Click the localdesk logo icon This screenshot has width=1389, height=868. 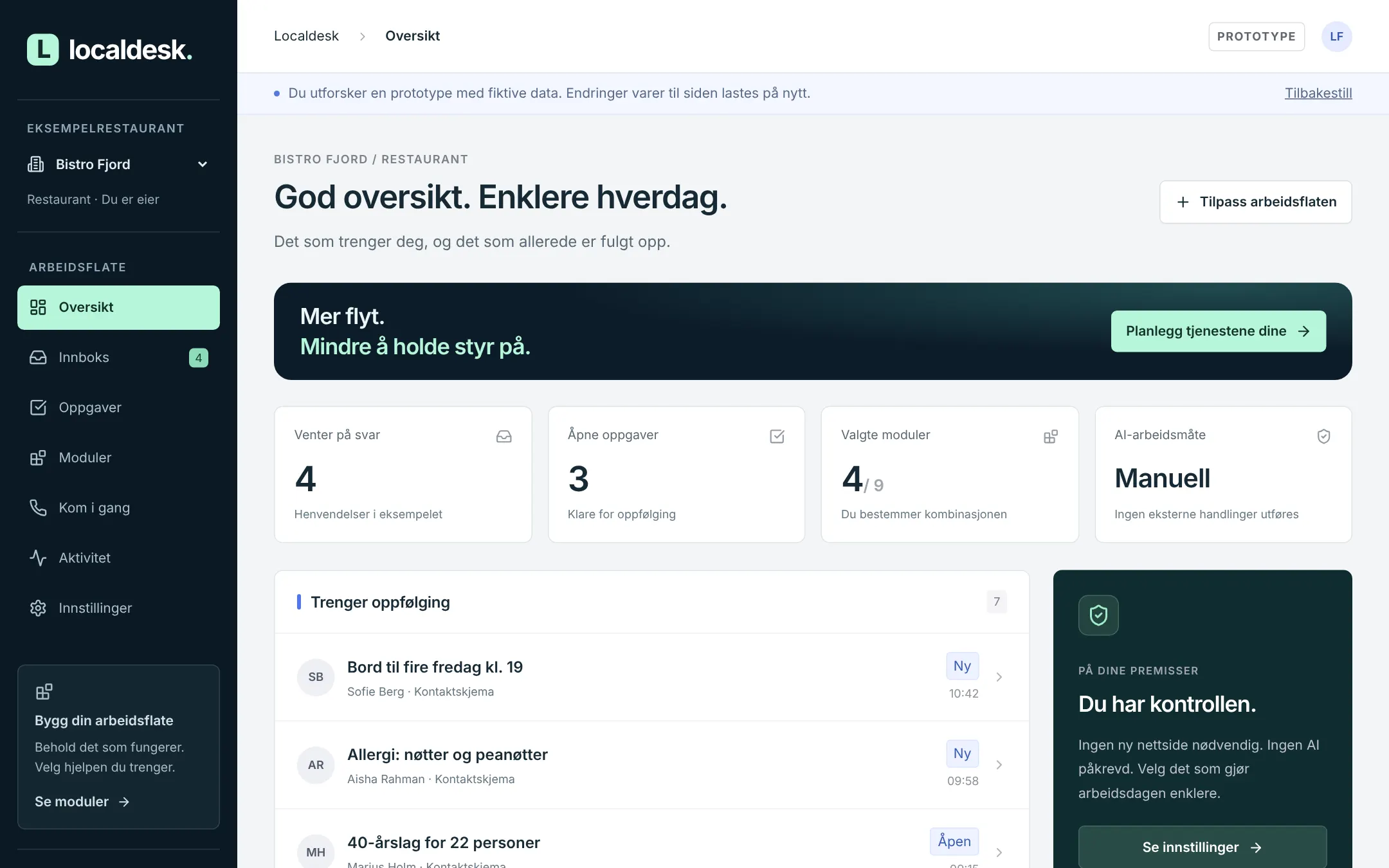click(42, 50)
